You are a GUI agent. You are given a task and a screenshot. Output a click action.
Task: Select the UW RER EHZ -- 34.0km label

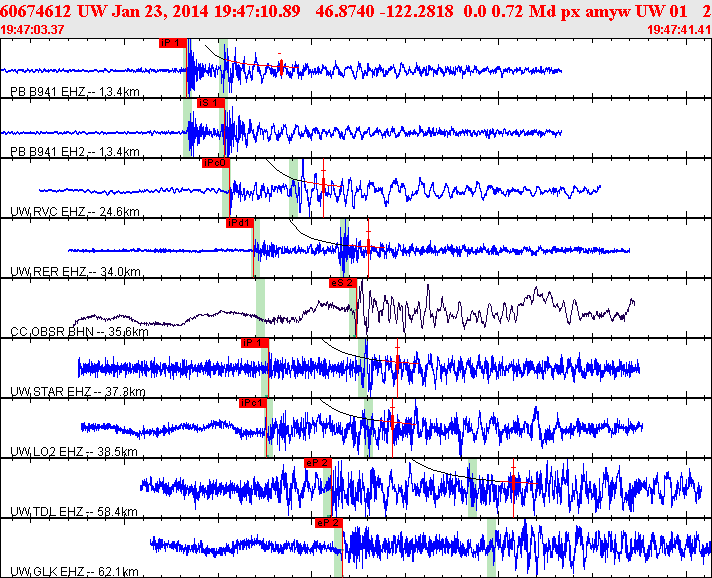coord(75,272)
